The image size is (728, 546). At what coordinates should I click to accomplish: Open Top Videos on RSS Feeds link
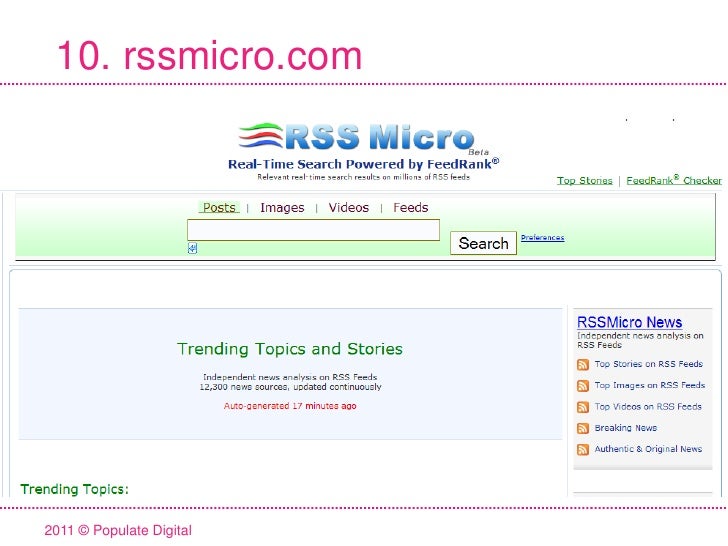648,407
